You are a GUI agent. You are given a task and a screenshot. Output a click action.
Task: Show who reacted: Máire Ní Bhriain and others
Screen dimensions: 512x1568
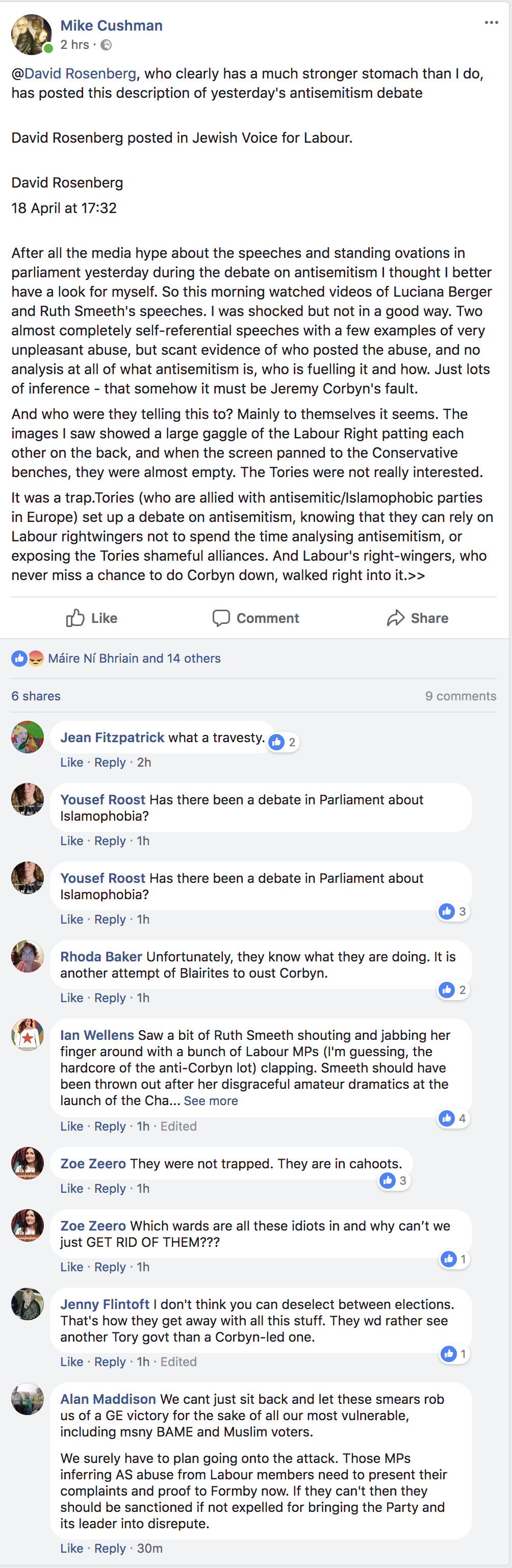pos(134,658)
